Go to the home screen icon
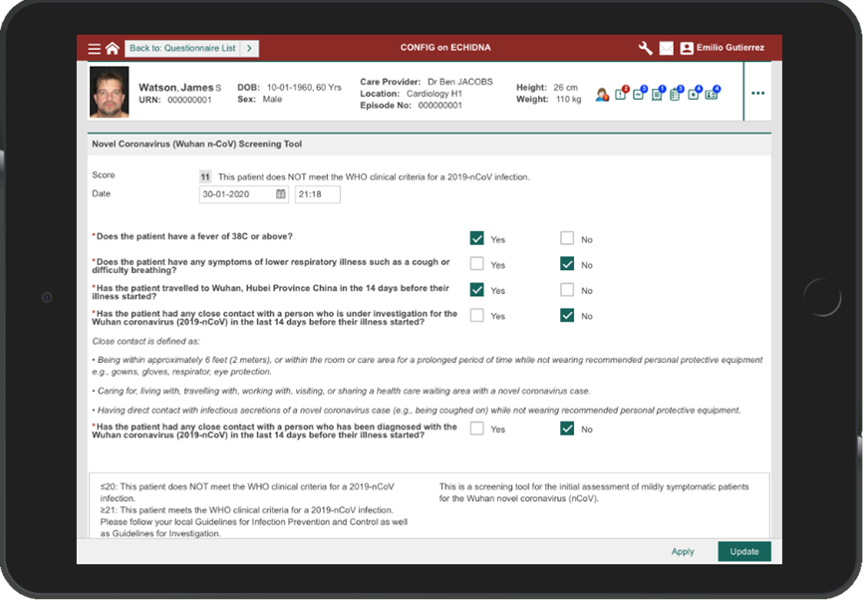 (x=113, y=49)
